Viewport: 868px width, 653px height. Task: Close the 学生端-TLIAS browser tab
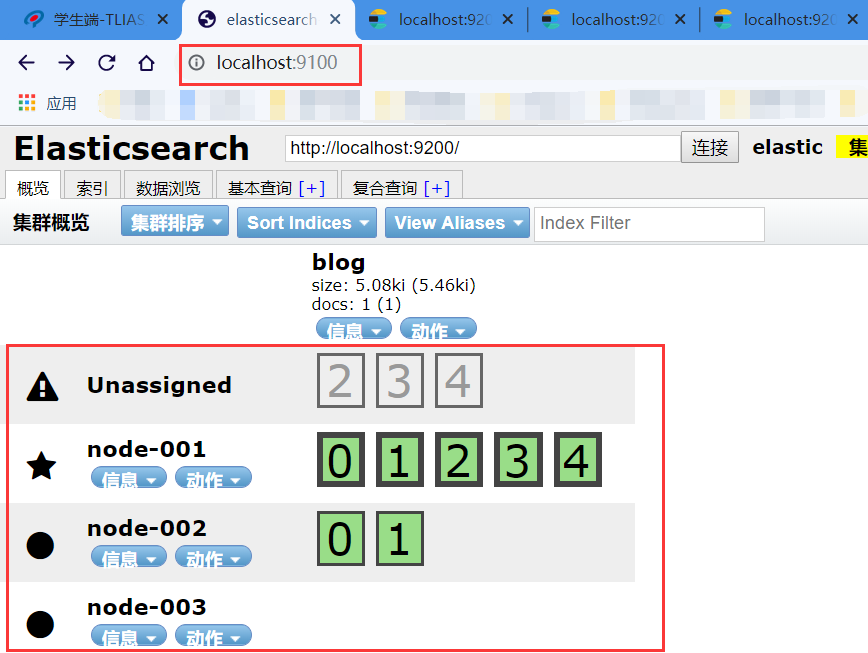[x=162, y=19]
